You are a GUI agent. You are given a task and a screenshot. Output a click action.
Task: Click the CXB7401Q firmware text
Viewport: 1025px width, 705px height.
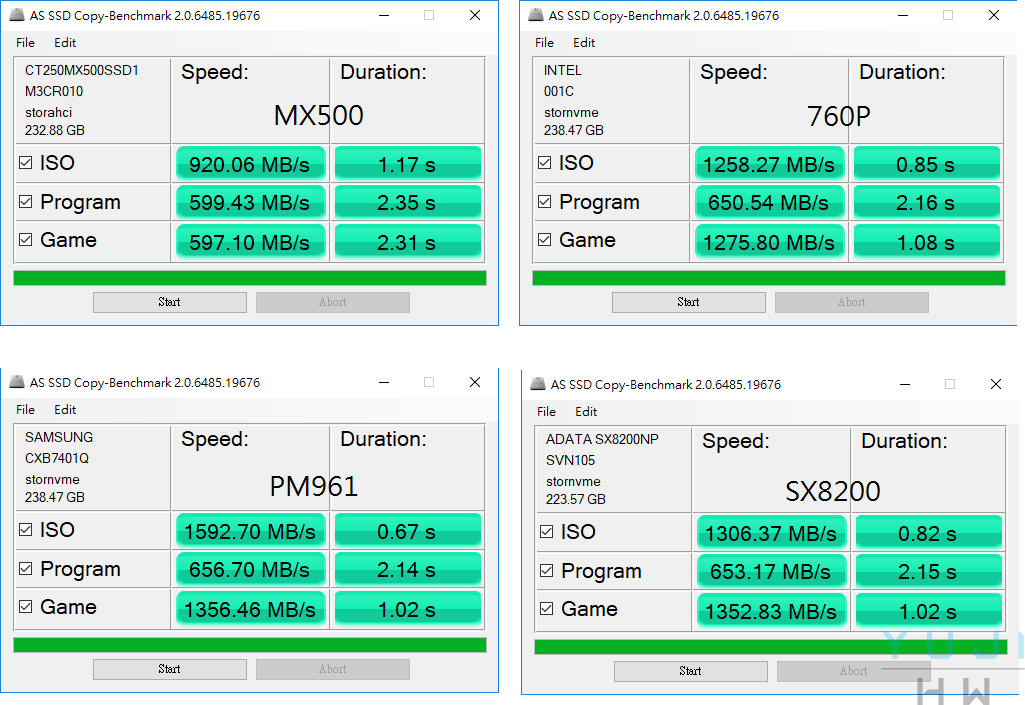pyautogui.click(x=57, y=458)
